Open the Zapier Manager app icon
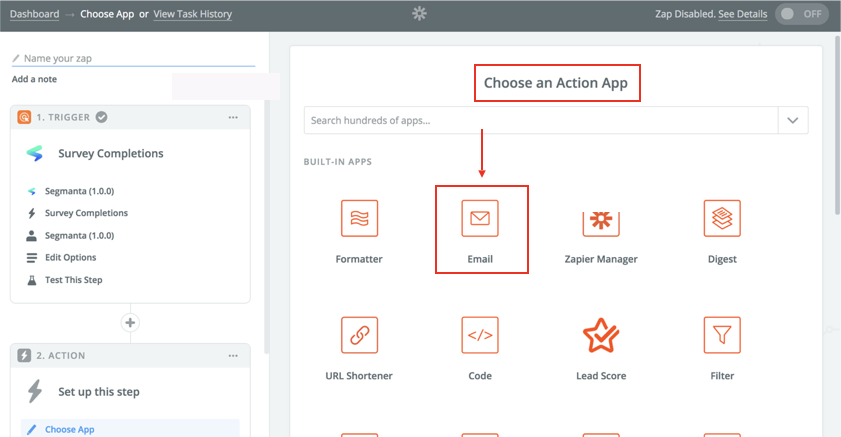The image size is (841, 437). 601,223
